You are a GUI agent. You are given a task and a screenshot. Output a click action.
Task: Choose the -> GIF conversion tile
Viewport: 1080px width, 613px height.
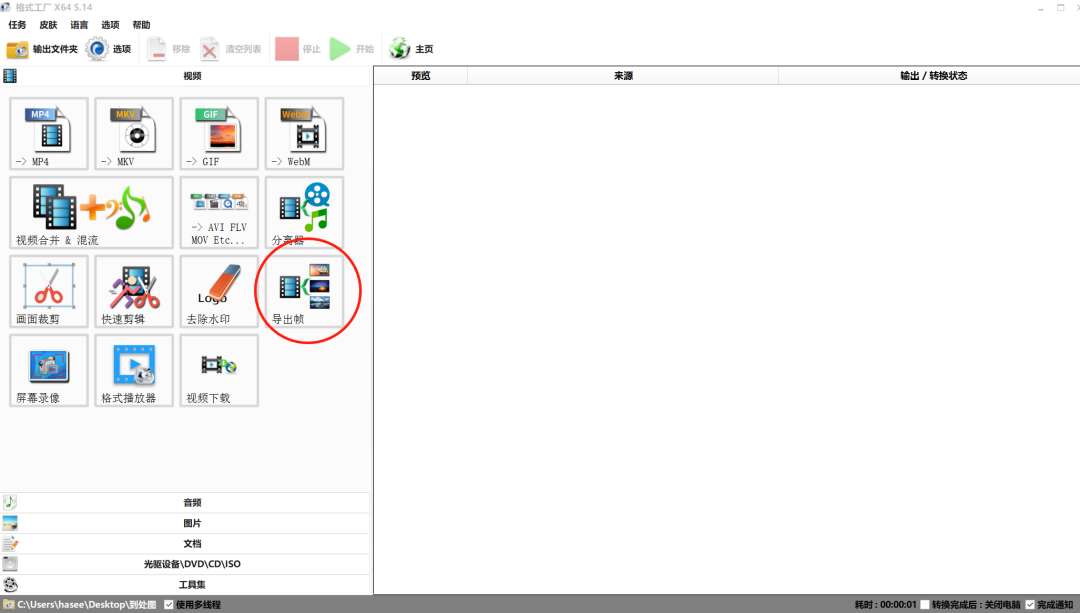pos(219,134)
